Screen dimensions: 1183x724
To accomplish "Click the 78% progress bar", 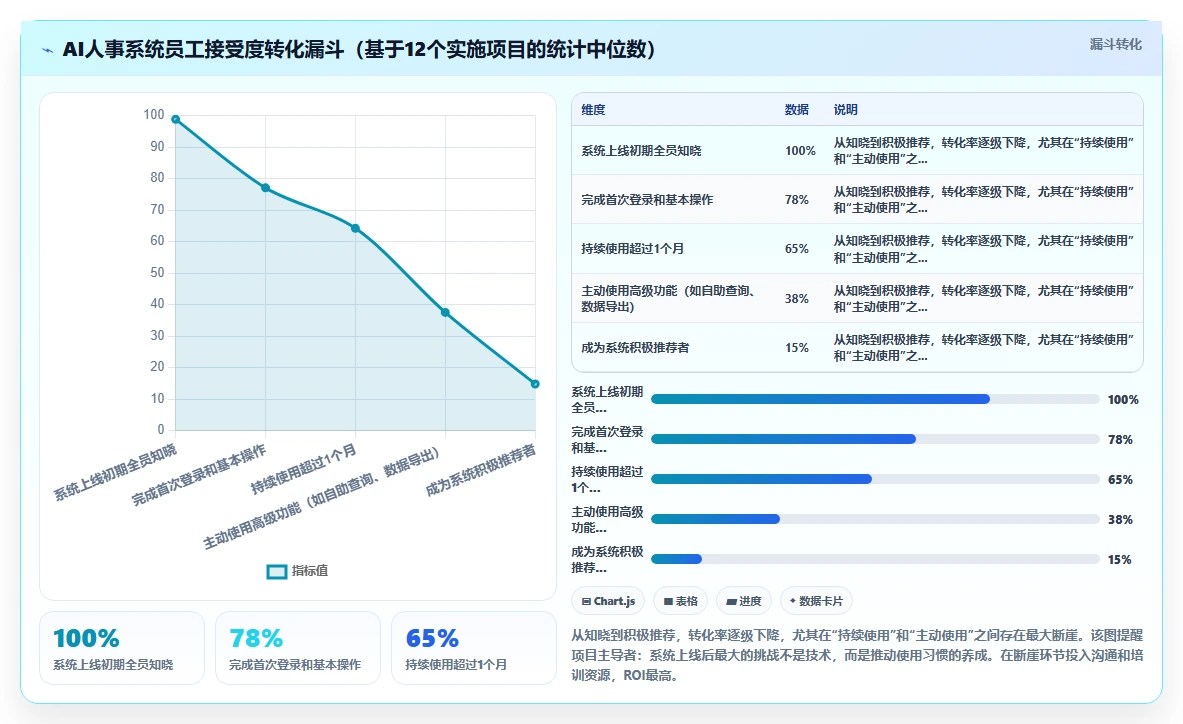I will (875, 439).
